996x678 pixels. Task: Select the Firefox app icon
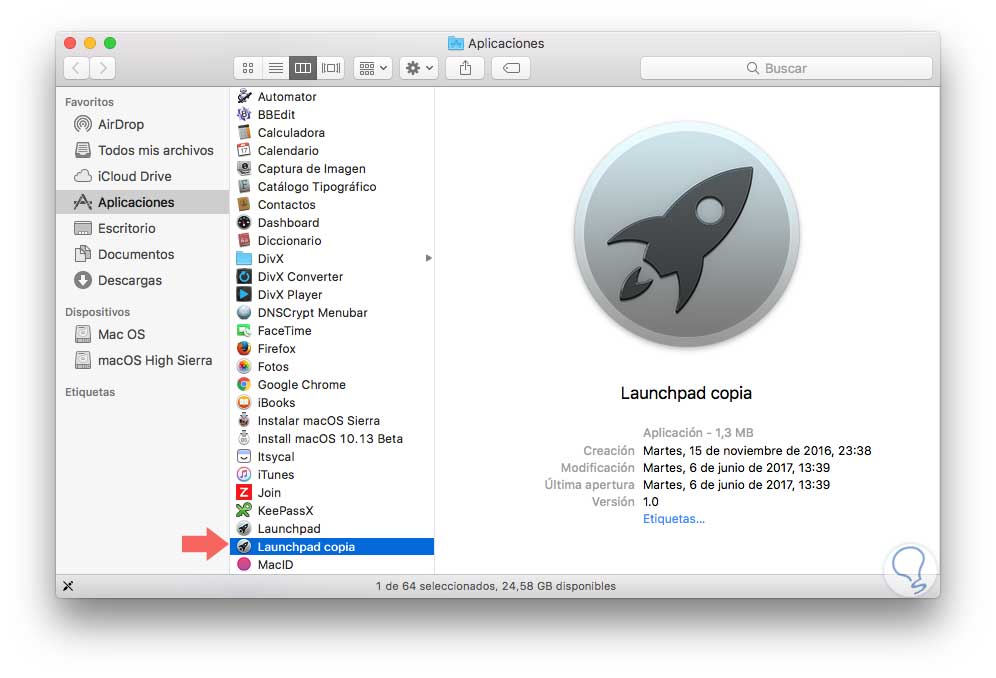tap(244, 349)
